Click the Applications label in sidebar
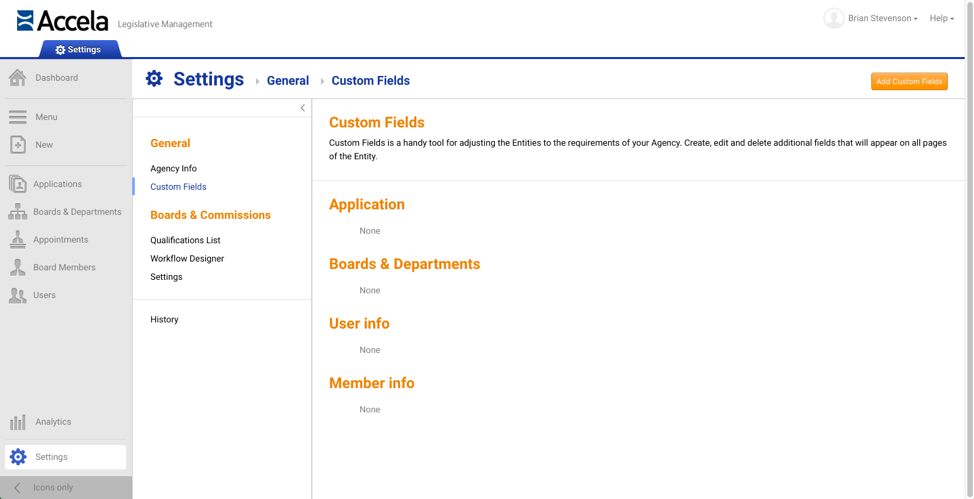This screenshot has width=974, height=499. point(58,184)
